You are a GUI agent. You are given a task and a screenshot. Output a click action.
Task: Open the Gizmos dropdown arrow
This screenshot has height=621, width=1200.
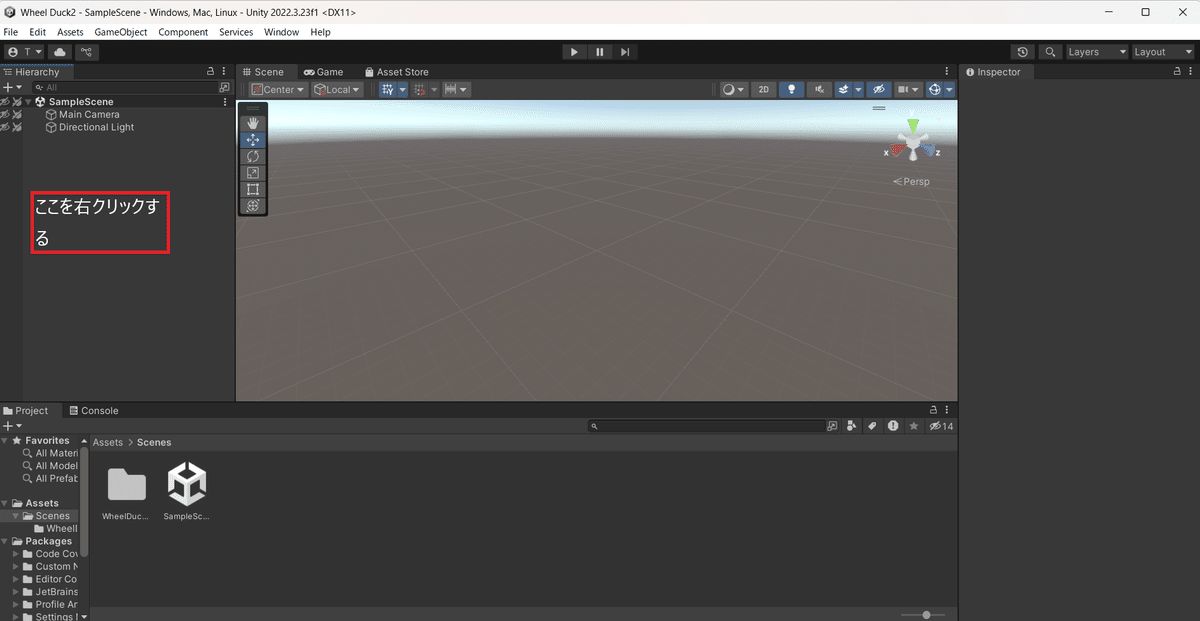(x=949, y=89)
